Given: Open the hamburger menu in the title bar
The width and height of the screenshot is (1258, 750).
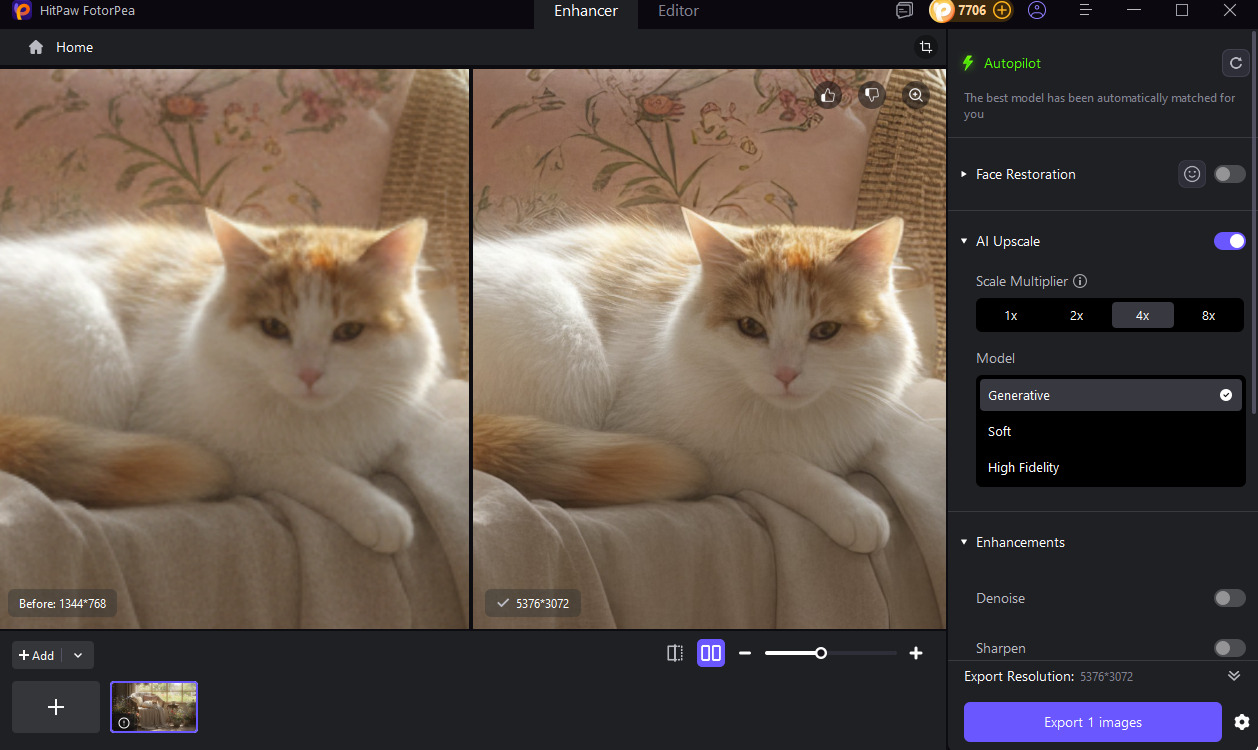Looking at the screenshot, I should coord(1085,11).
